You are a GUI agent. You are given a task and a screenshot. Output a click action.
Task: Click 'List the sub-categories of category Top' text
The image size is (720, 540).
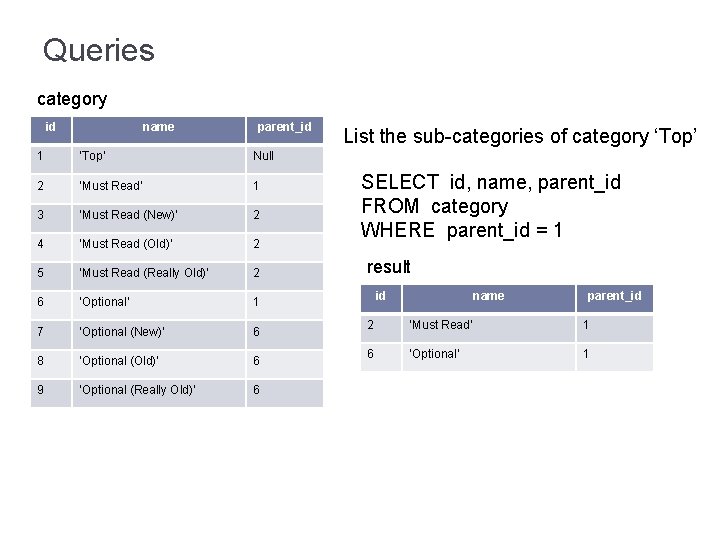[519, 136]
